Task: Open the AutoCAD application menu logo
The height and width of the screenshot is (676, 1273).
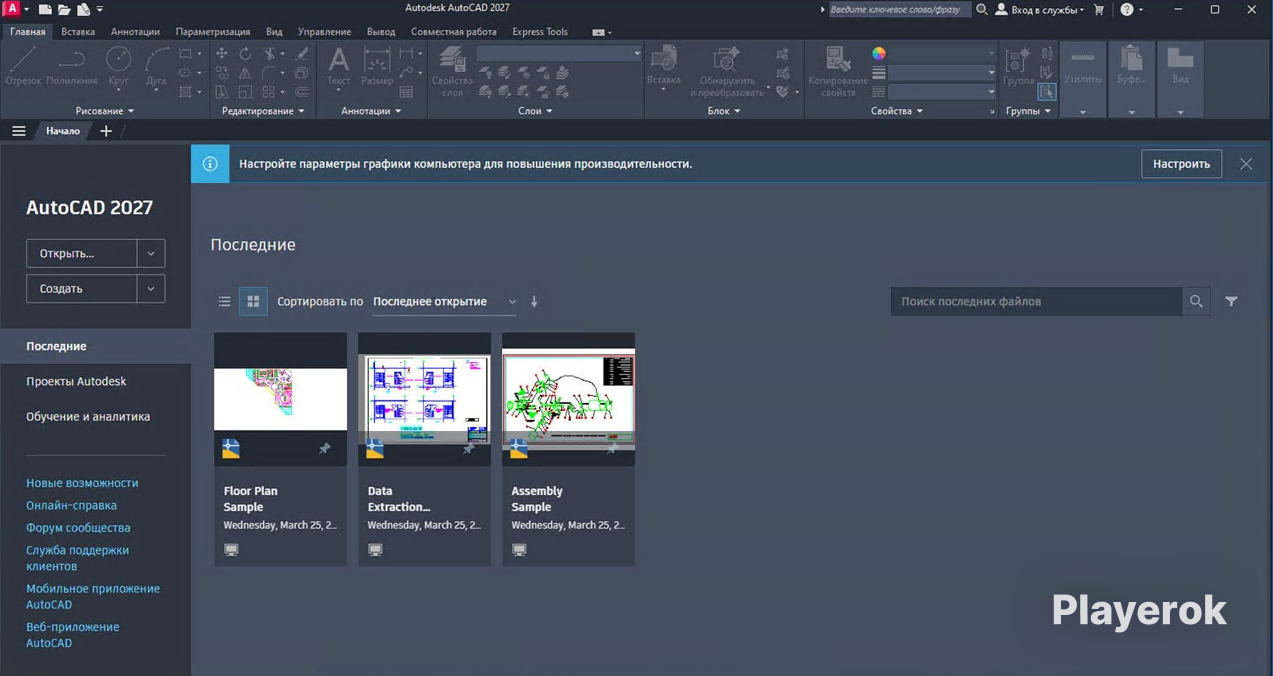Action: (x=12, y=9)
